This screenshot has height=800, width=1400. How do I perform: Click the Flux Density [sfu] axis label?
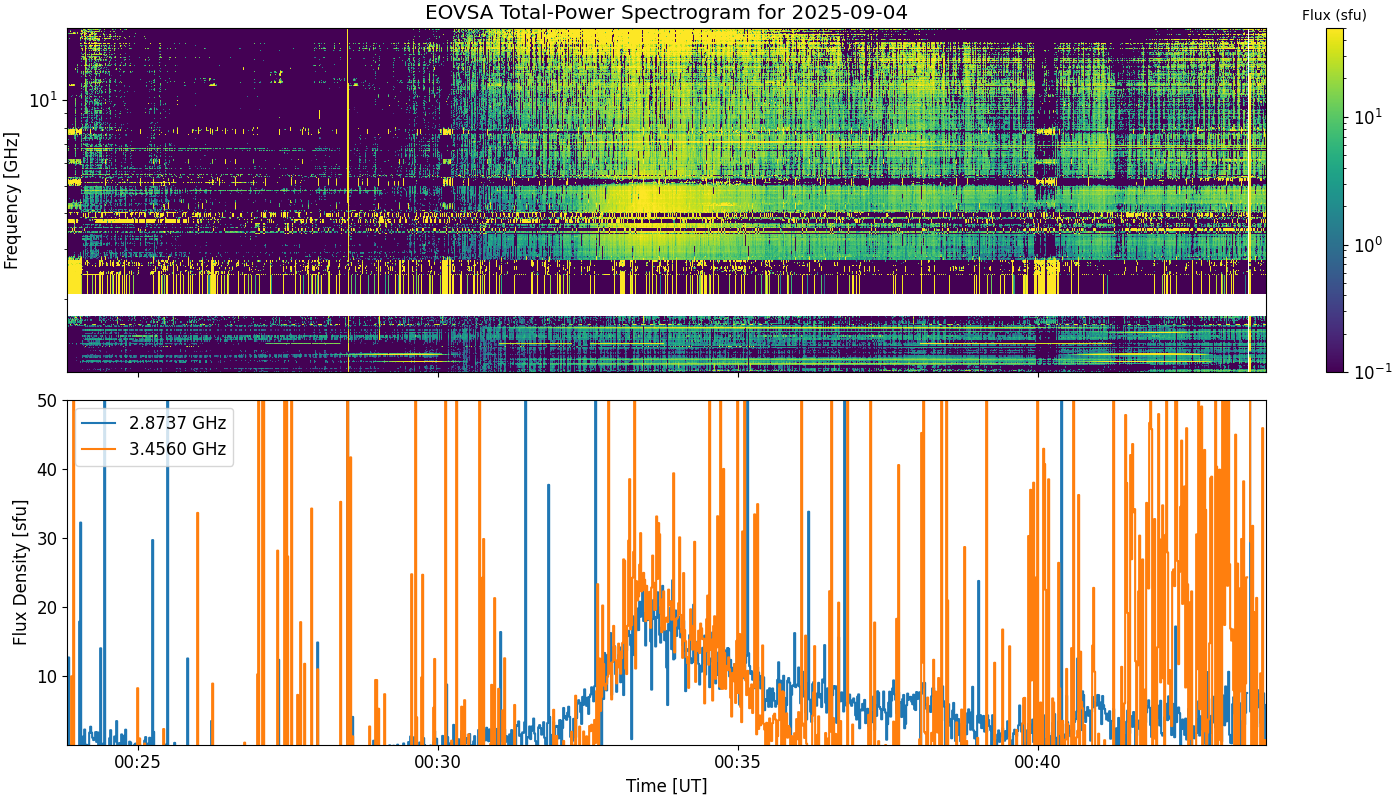(20, 572)
